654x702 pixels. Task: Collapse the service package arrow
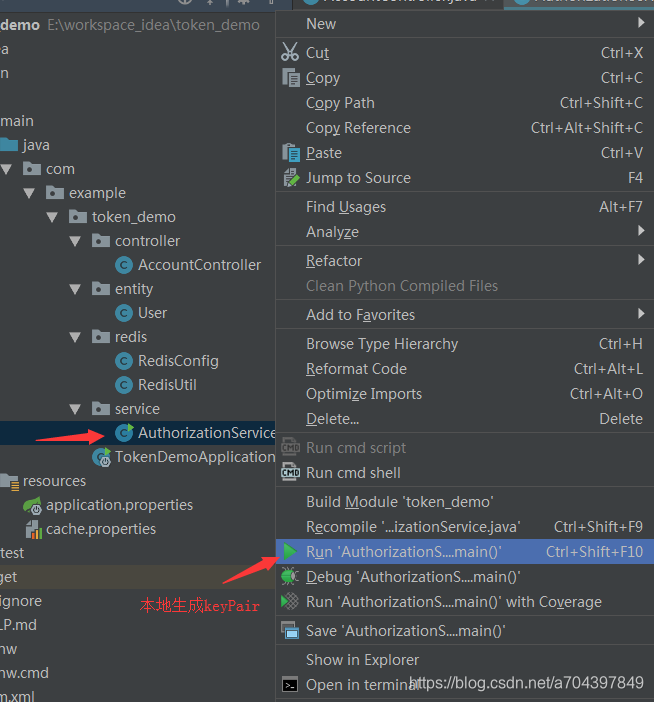76,409
